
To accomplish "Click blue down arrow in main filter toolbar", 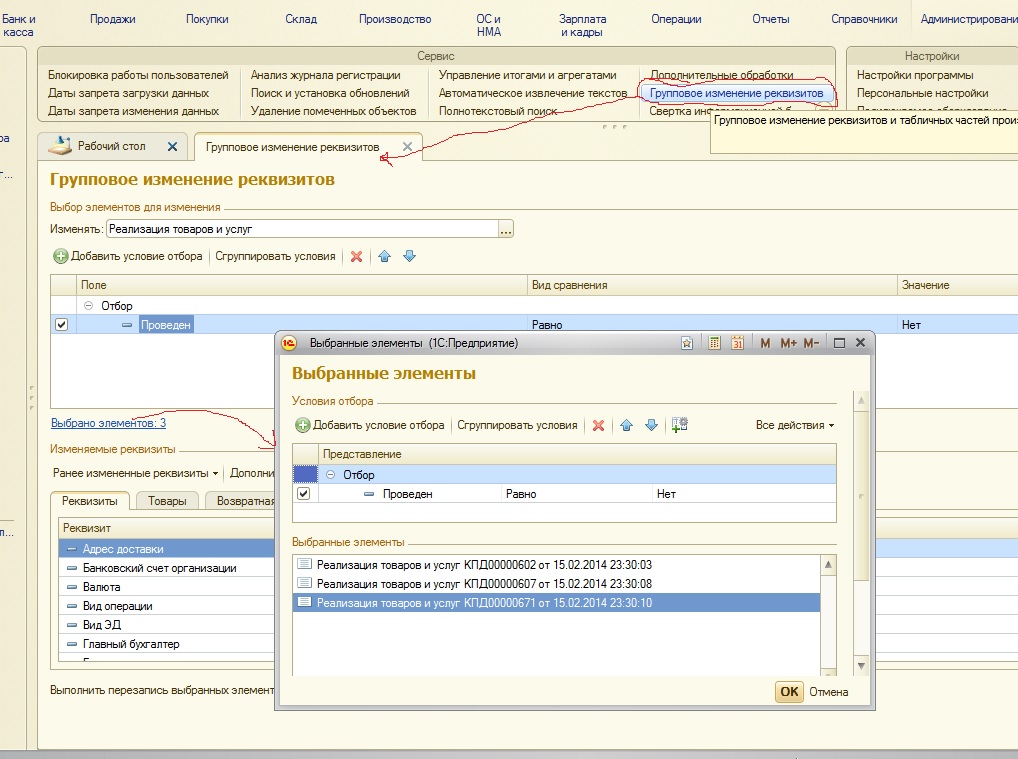I will 409,257.
